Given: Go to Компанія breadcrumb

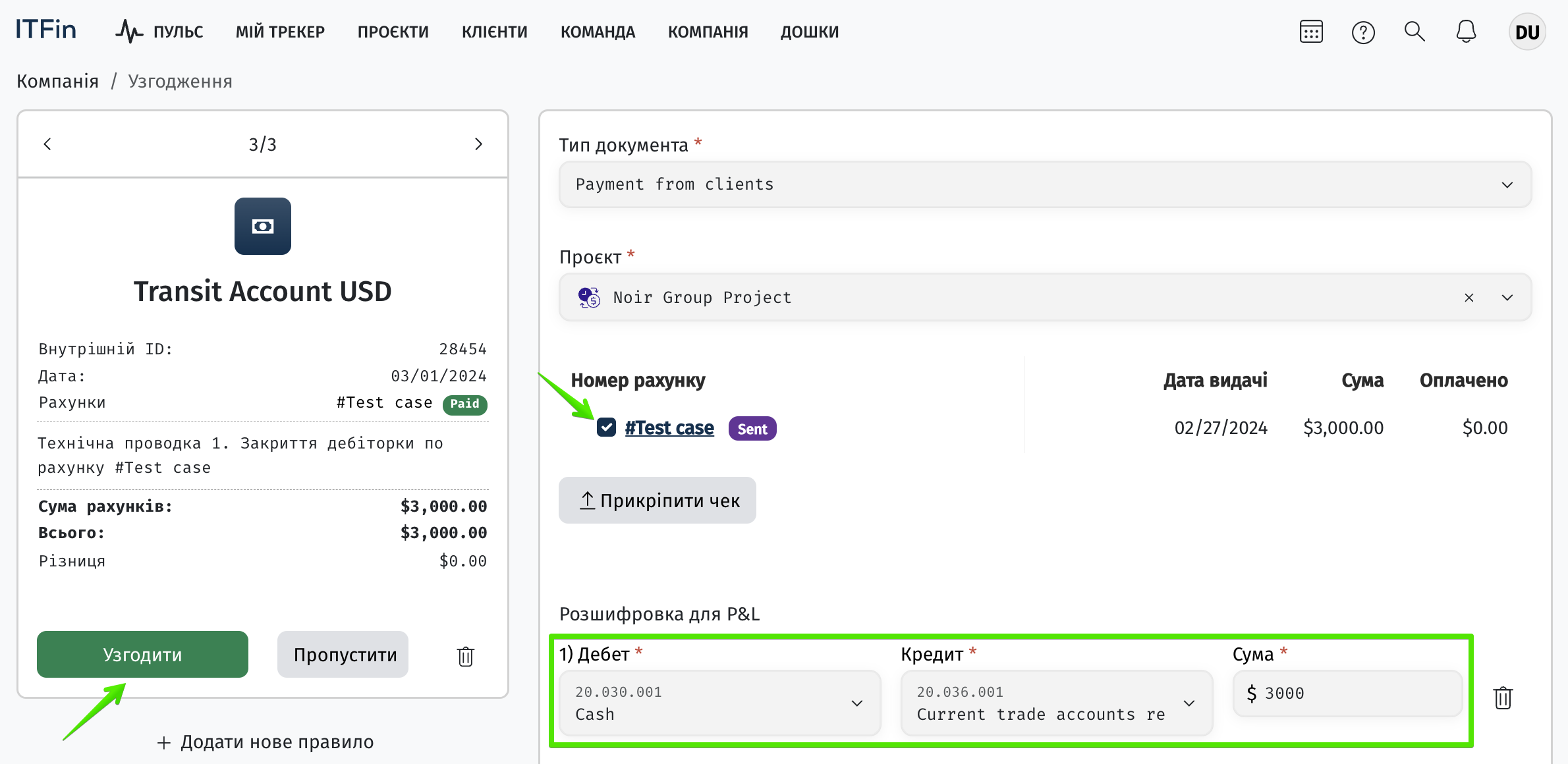Looking at the screenshot, I should tap(57, 81).
